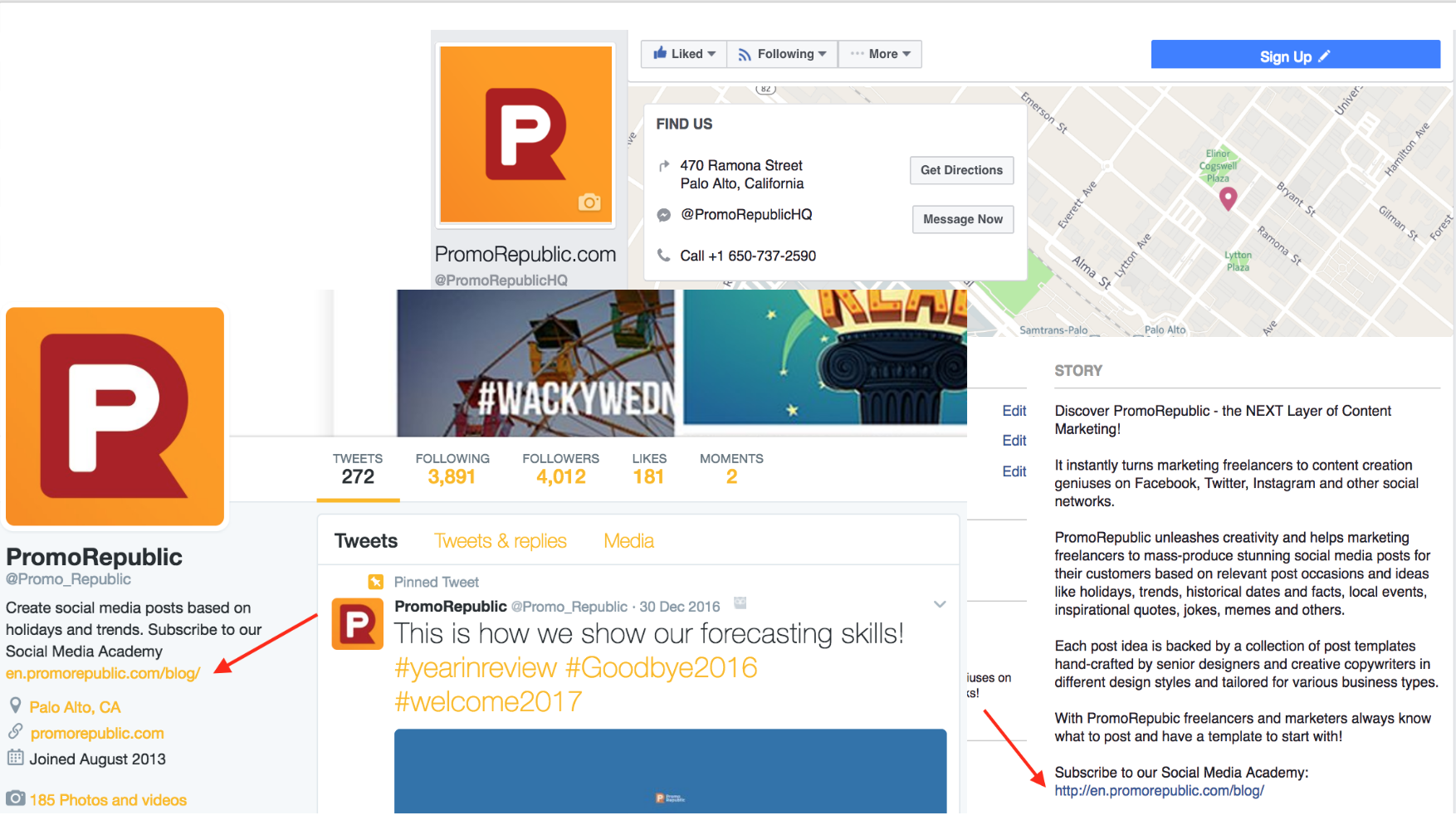Click Get Directions button
The image size is (1456, 815).
pyautogui.click(x=961, y=170)
